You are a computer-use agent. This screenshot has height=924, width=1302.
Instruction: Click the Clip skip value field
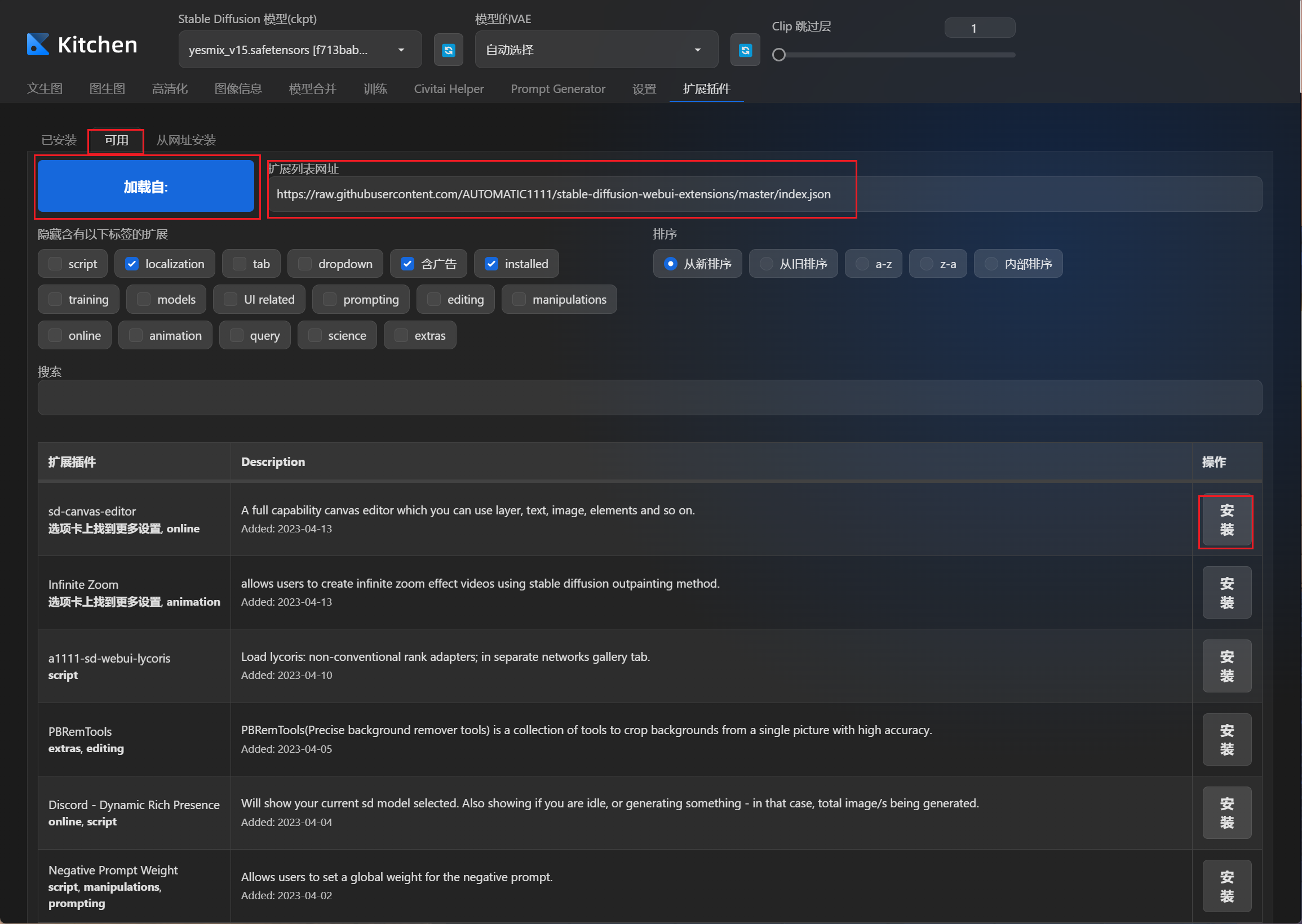980,28
